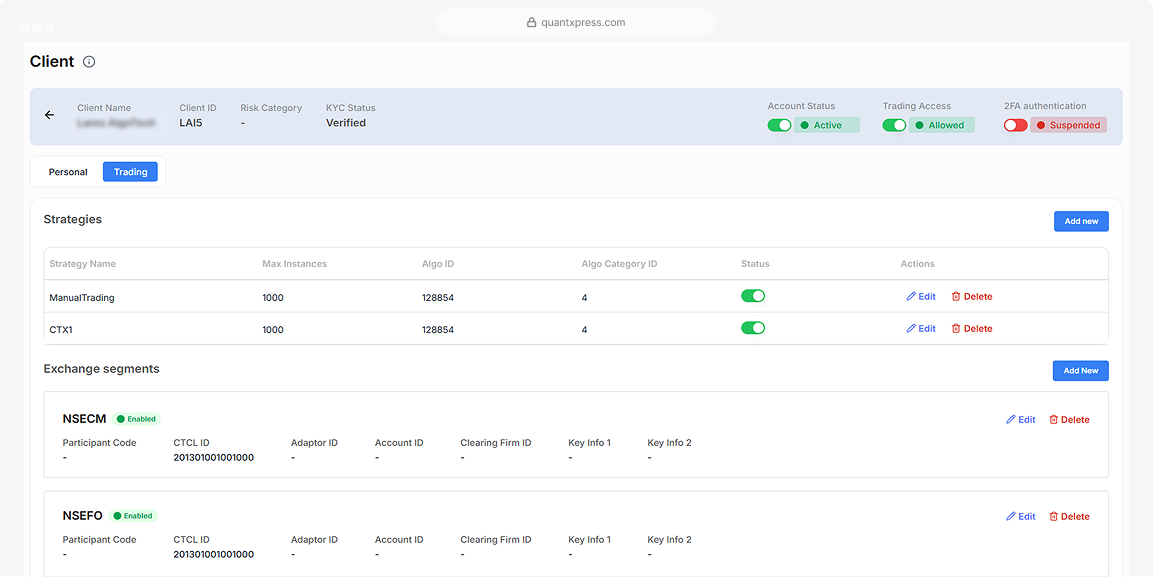The height and width of the screenshot is (577, 1153).
Task: Go back using the left arrow icon
Action: 49,115
